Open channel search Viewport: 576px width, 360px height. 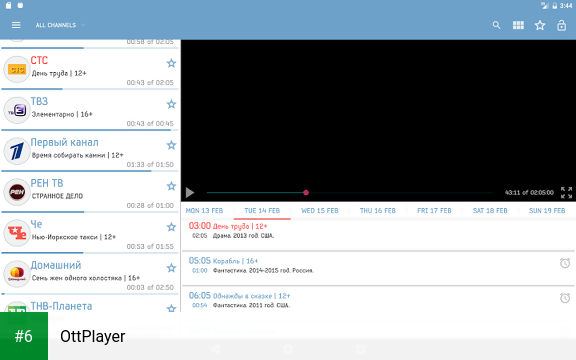point(496,25)
